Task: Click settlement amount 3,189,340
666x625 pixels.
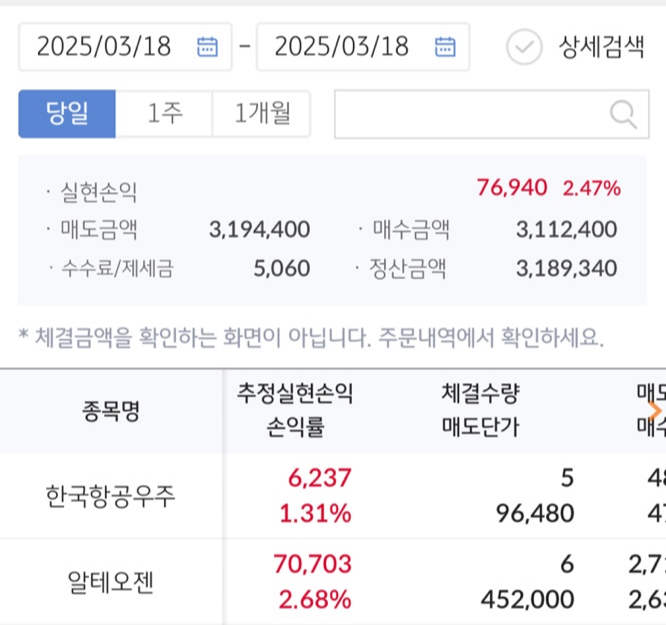Action: click(567, 269)
